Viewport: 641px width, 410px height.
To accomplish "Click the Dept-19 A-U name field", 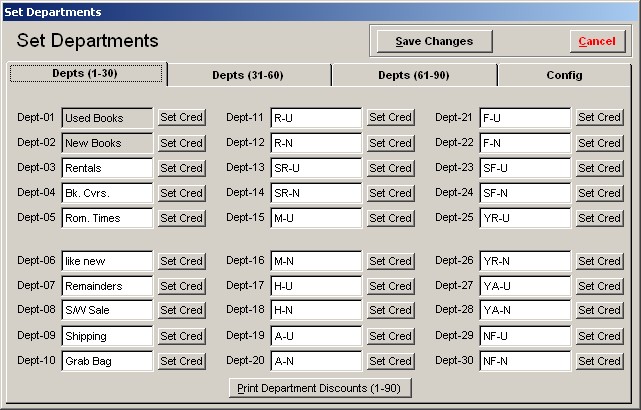I will coord(316,336).
